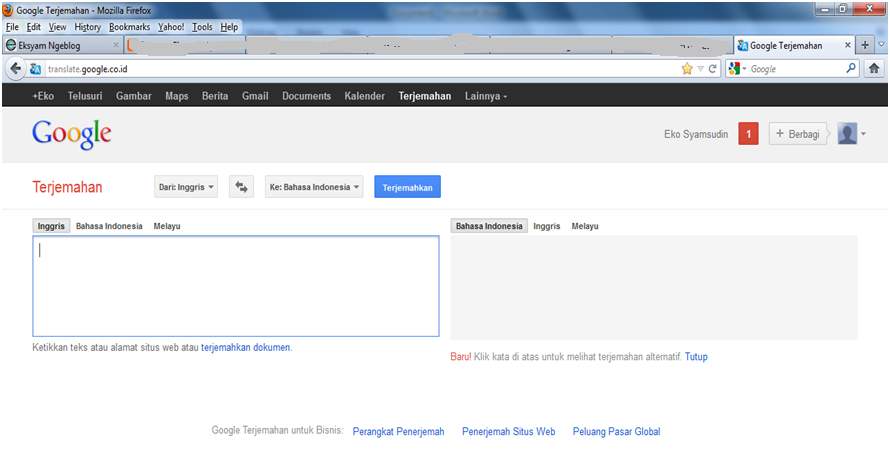Go to home page via house icon

874,69
